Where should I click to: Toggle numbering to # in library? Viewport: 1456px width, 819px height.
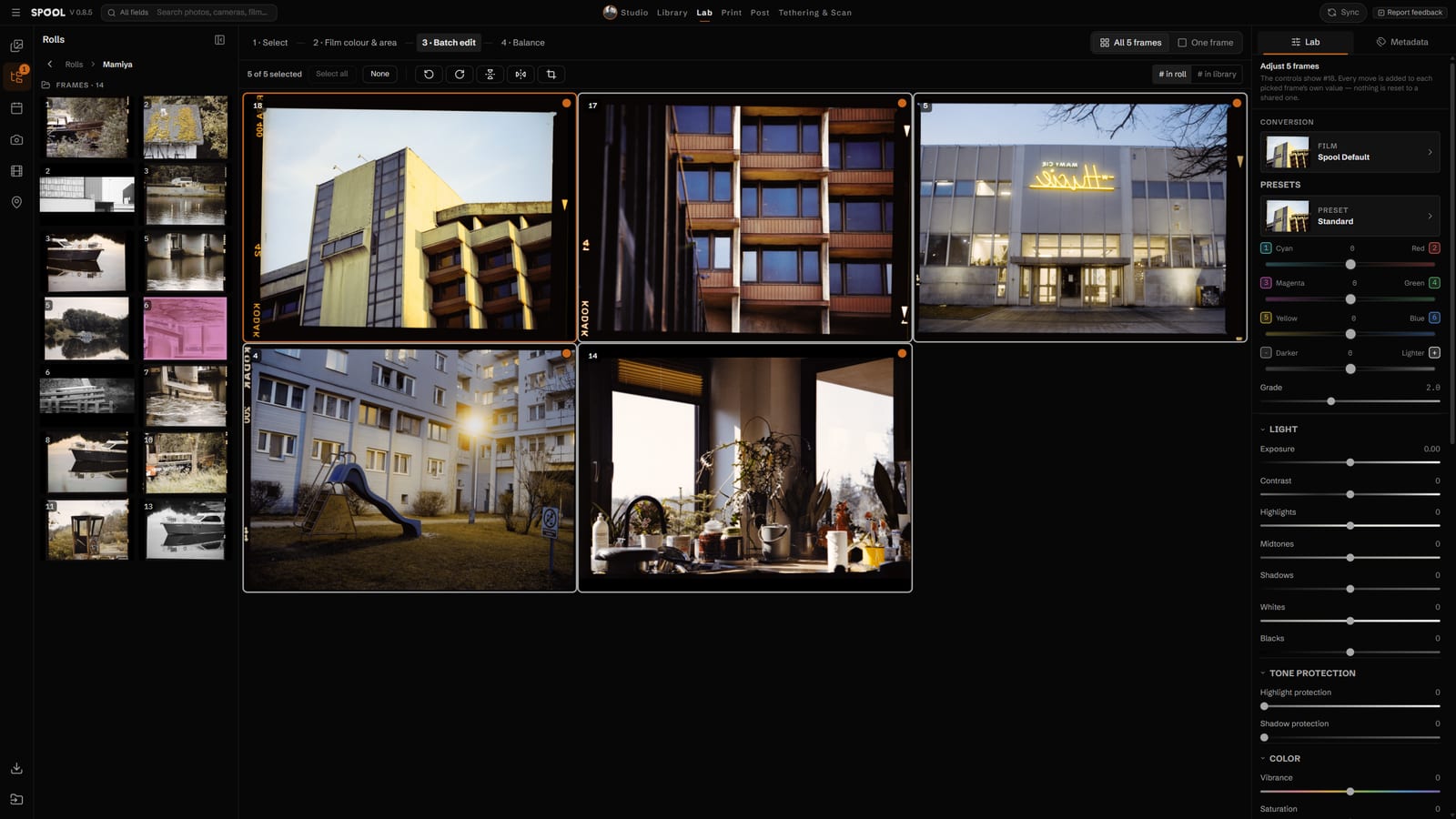tap(1217, 74)
